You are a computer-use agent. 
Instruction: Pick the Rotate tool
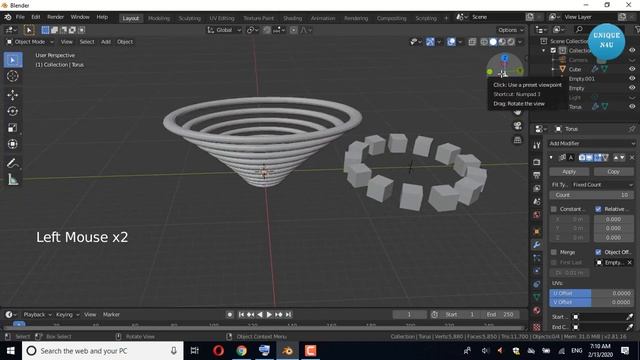tap(13, 111)
